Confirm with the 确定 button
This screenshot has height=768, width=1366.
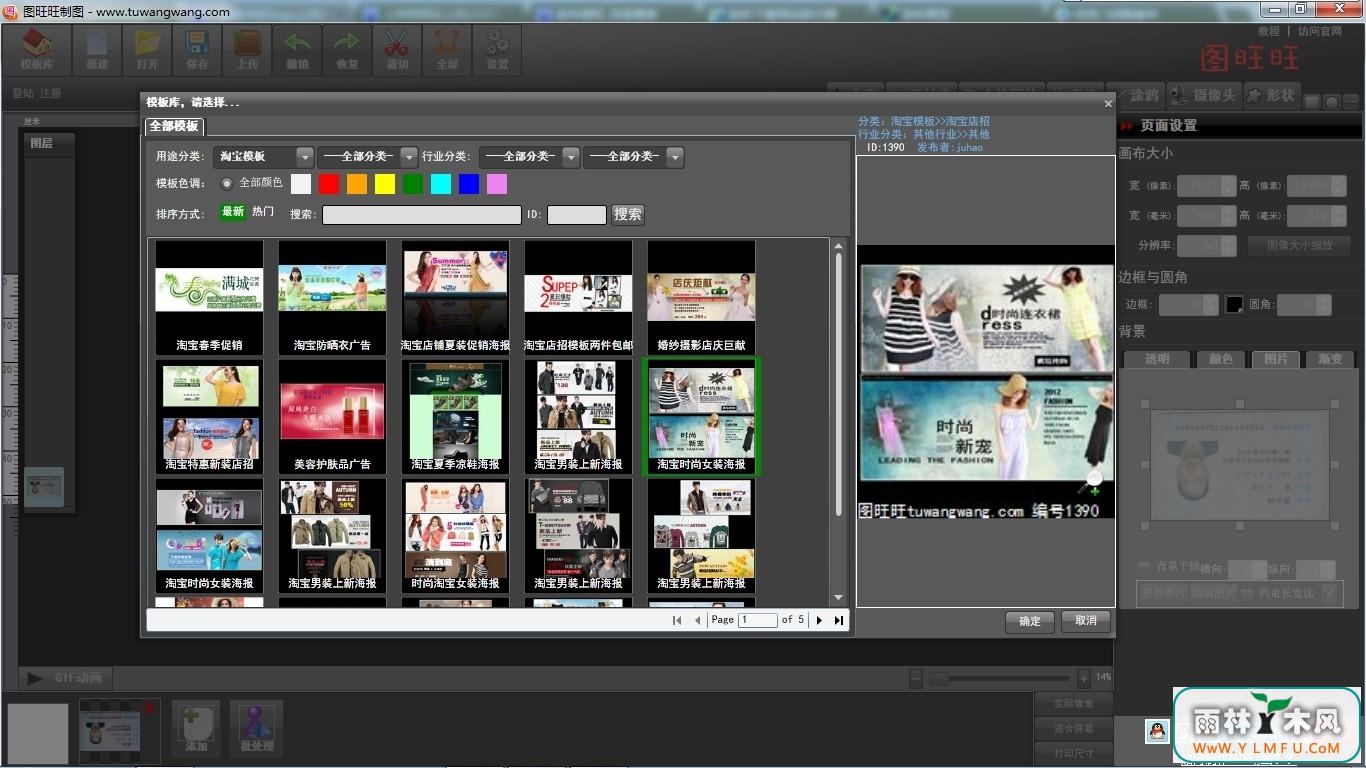tap(1030, 621)
